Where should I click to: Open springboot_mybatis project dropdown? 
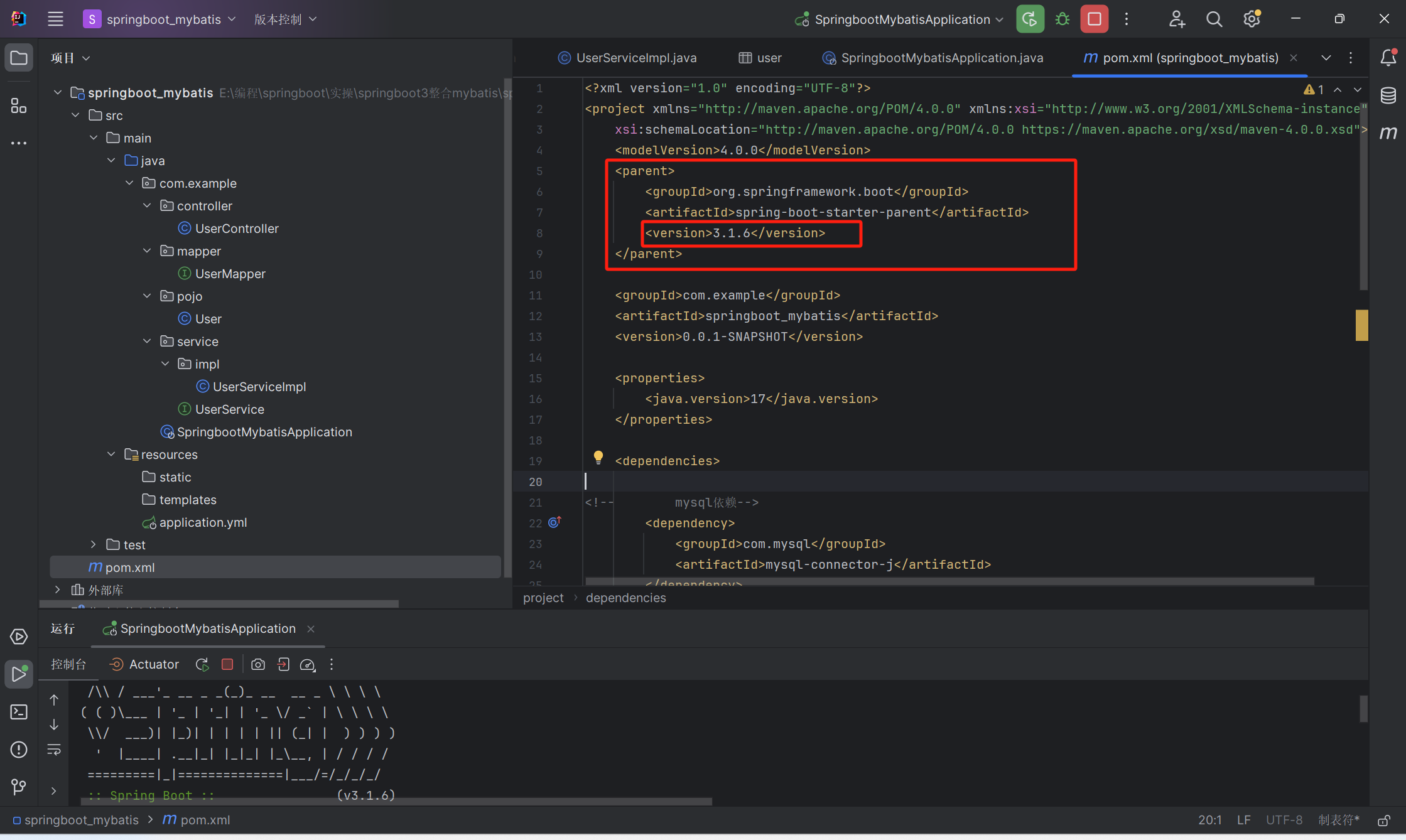tap(161, 19)
